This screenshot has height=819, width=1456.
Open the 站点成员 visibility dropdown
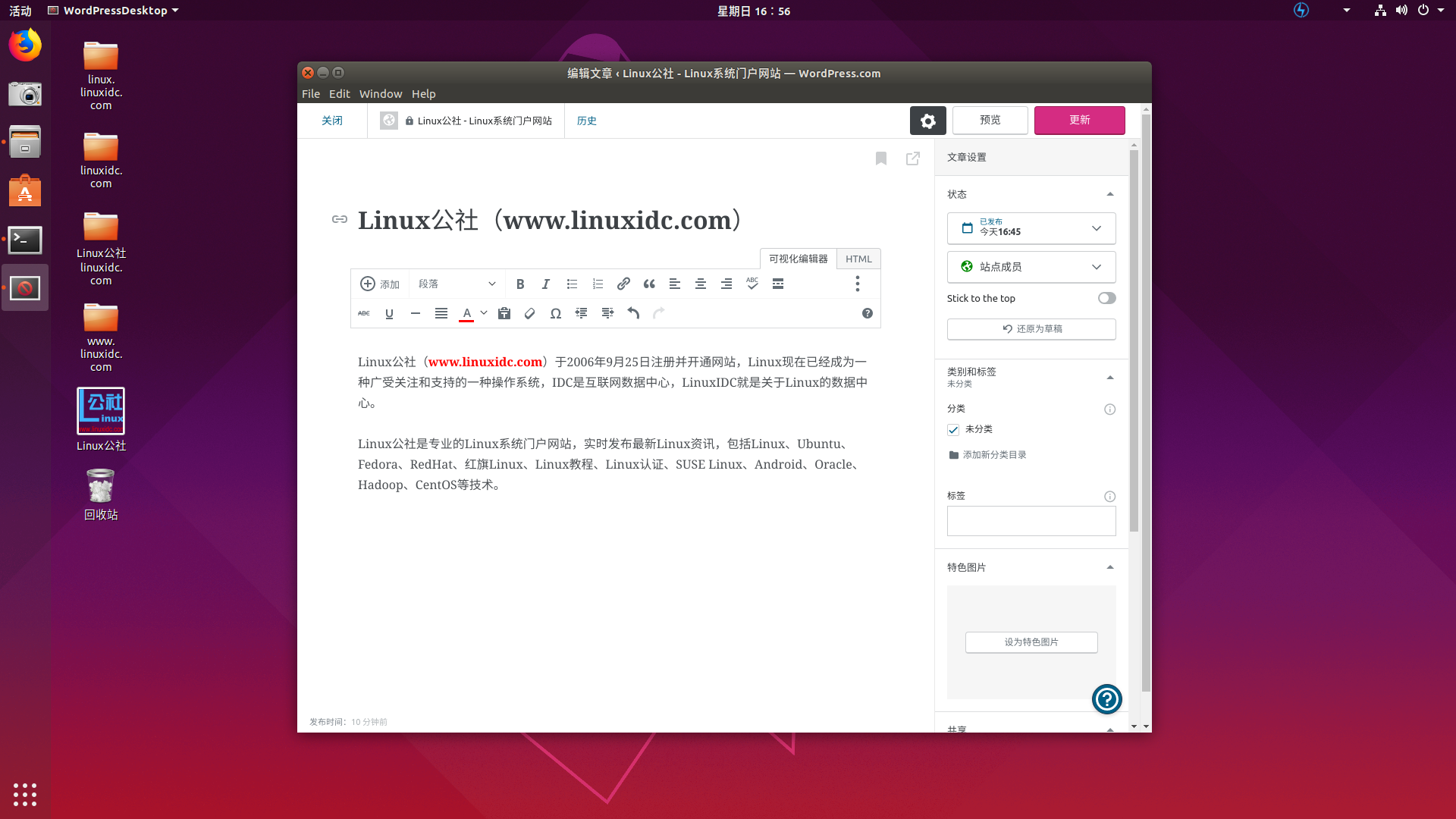pyautogui.click(x=1031, y=267)
